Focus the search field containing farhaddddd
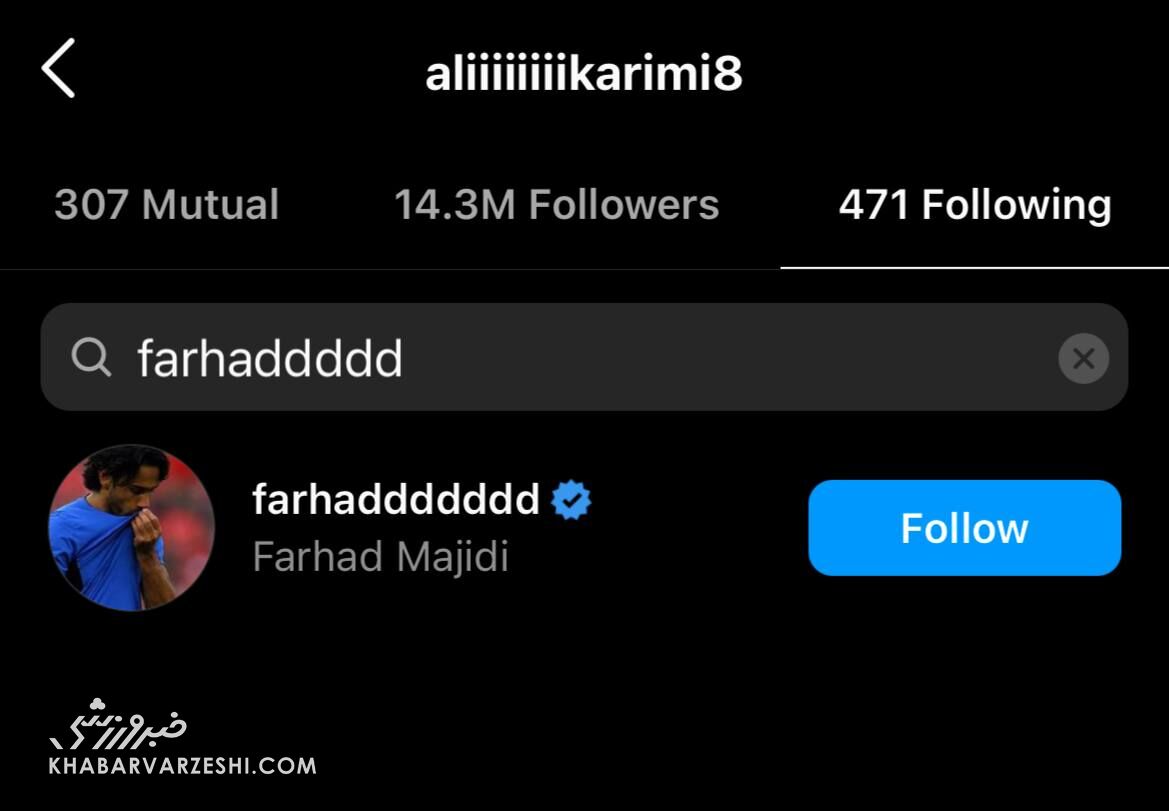The image size is (1169, 811). (584, 357)
